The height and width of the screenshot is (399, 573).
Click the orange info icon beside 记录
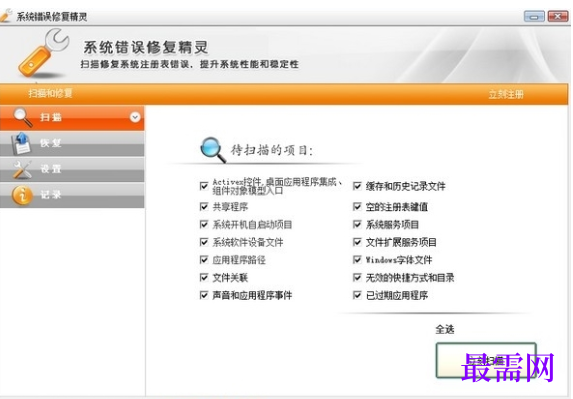pos(22,195)
